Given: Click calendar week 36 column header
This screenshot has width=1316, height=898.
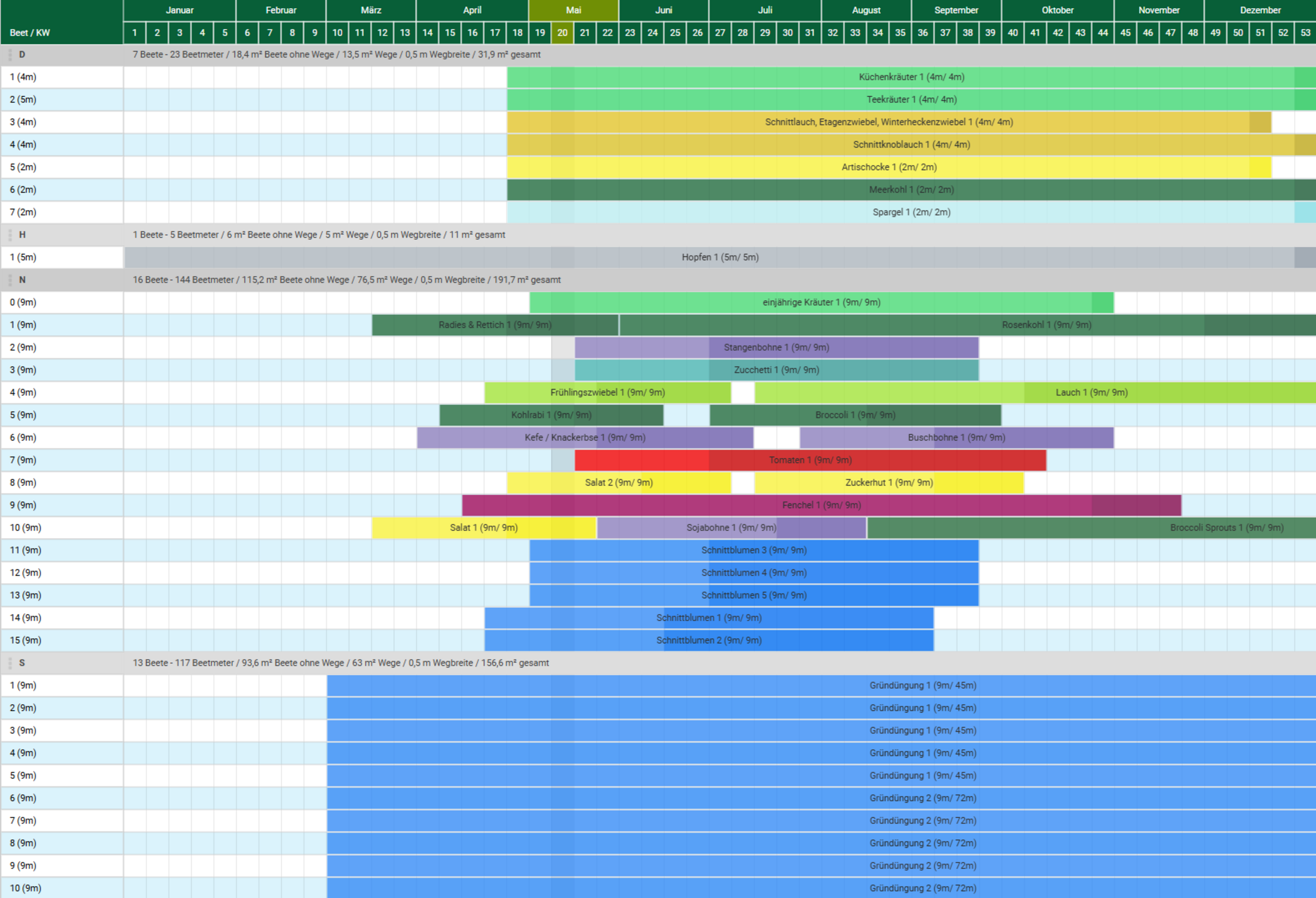Looking at the screenshot, I should tap(922, 33).
